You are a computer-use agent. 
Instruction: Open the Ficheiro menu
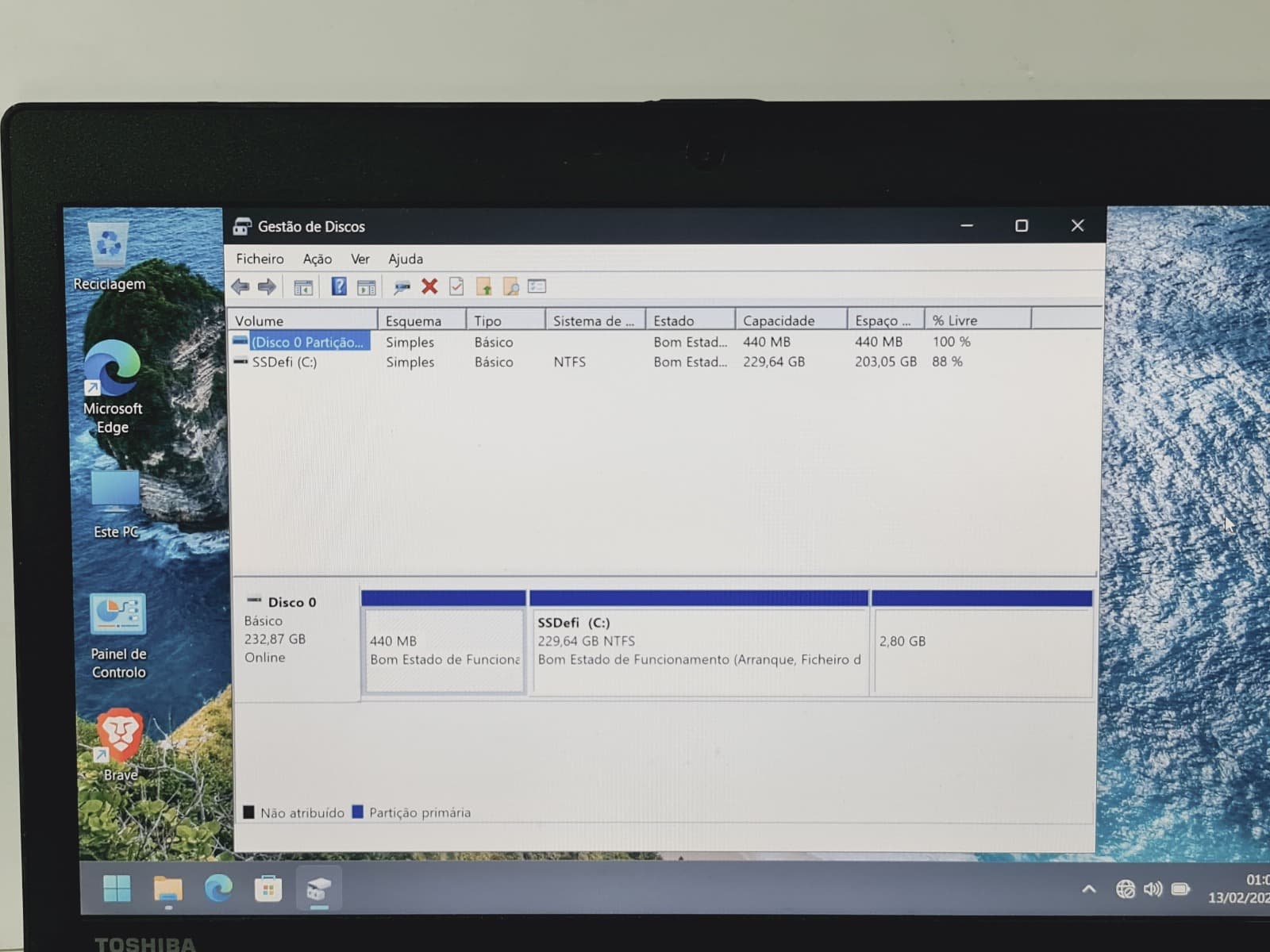(x=260, y=259)
